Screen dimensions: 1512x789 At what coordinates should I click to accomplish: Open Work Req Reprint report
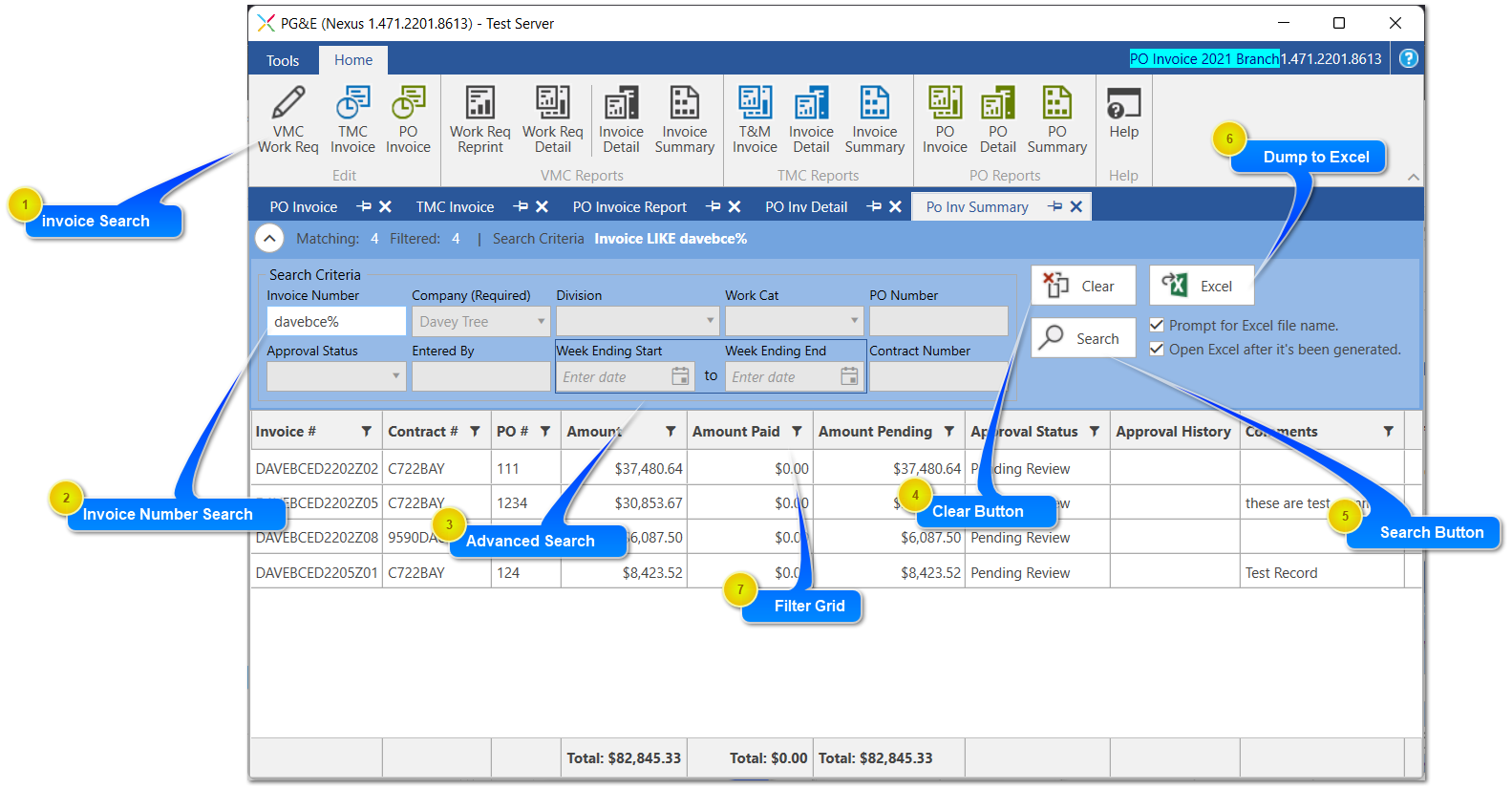pos(479,119)
